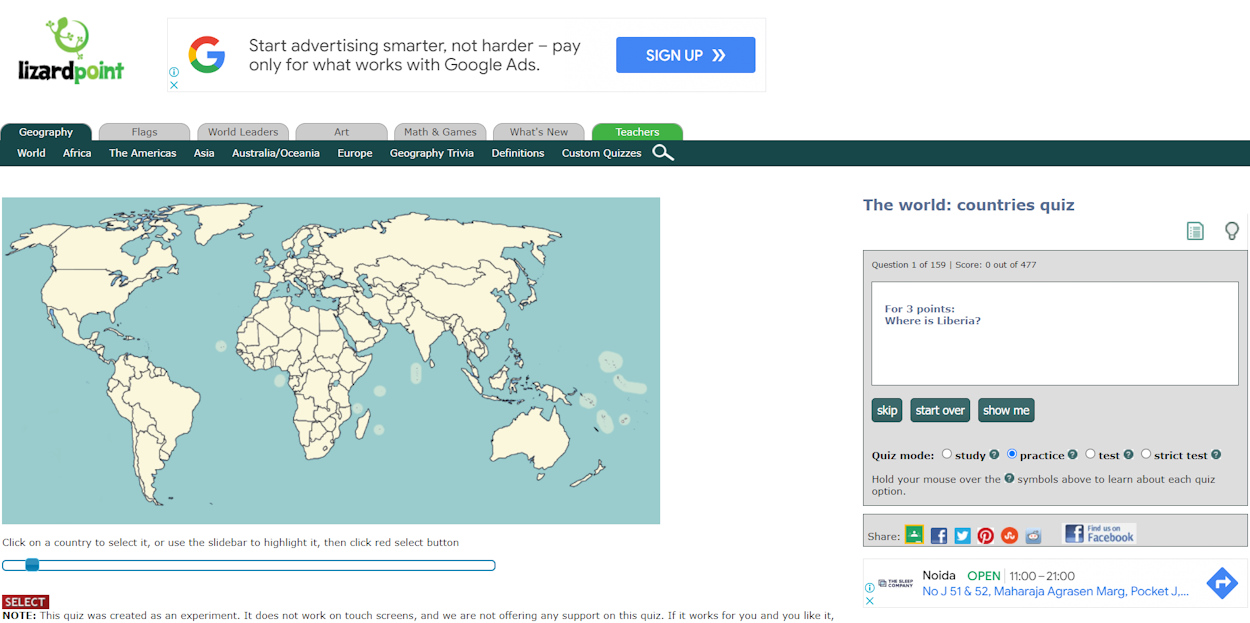Open the Custom Quizzes menu item
1250x623 pixels.
point(601,152)
